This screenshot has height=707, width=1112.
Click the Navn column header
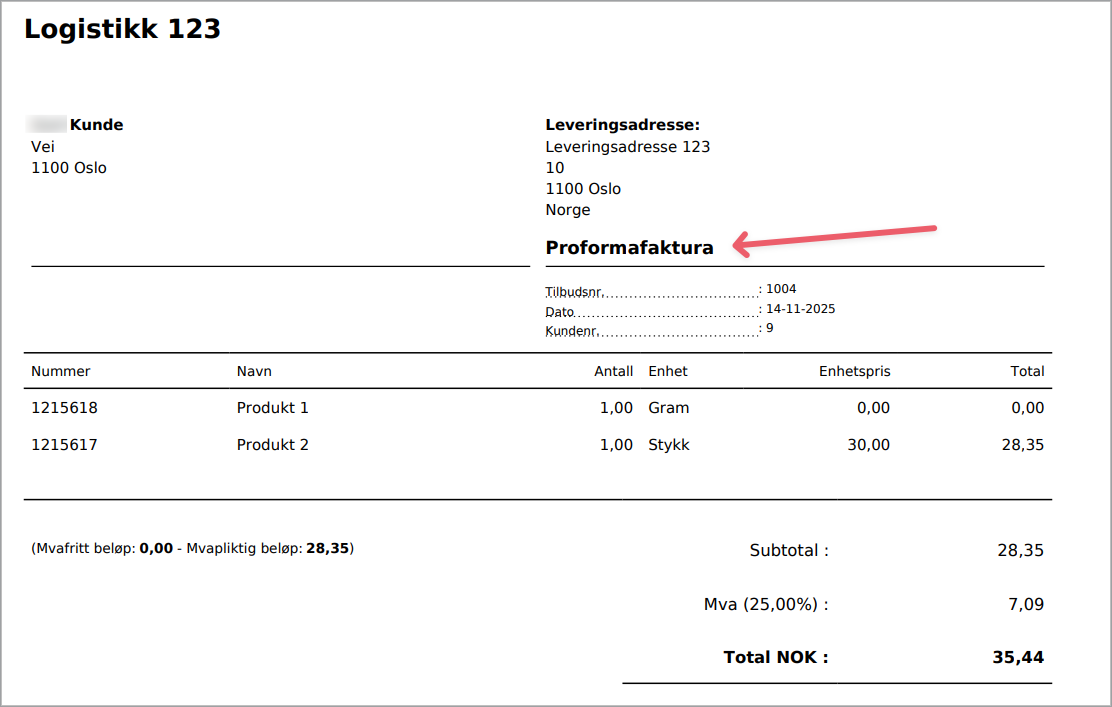tap(254, 371)
